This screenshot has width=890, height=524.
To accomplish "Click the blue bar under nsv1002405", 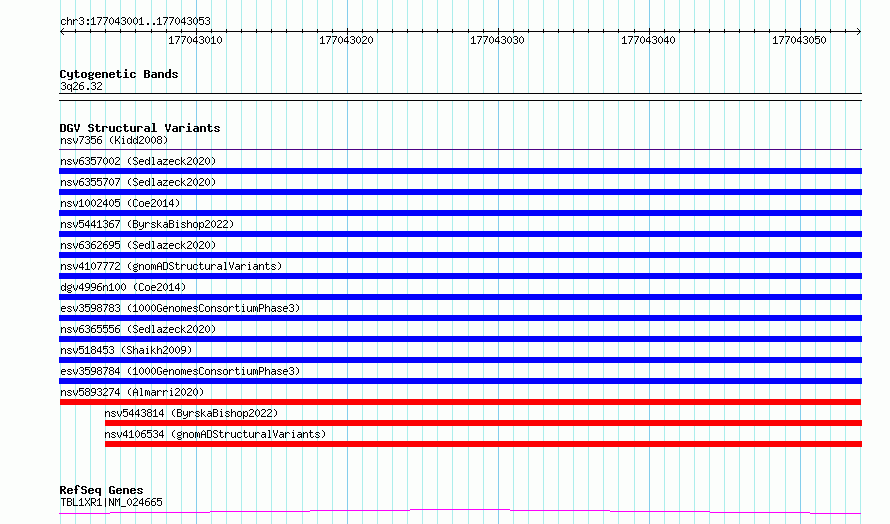I will click(x=460, y=213).
